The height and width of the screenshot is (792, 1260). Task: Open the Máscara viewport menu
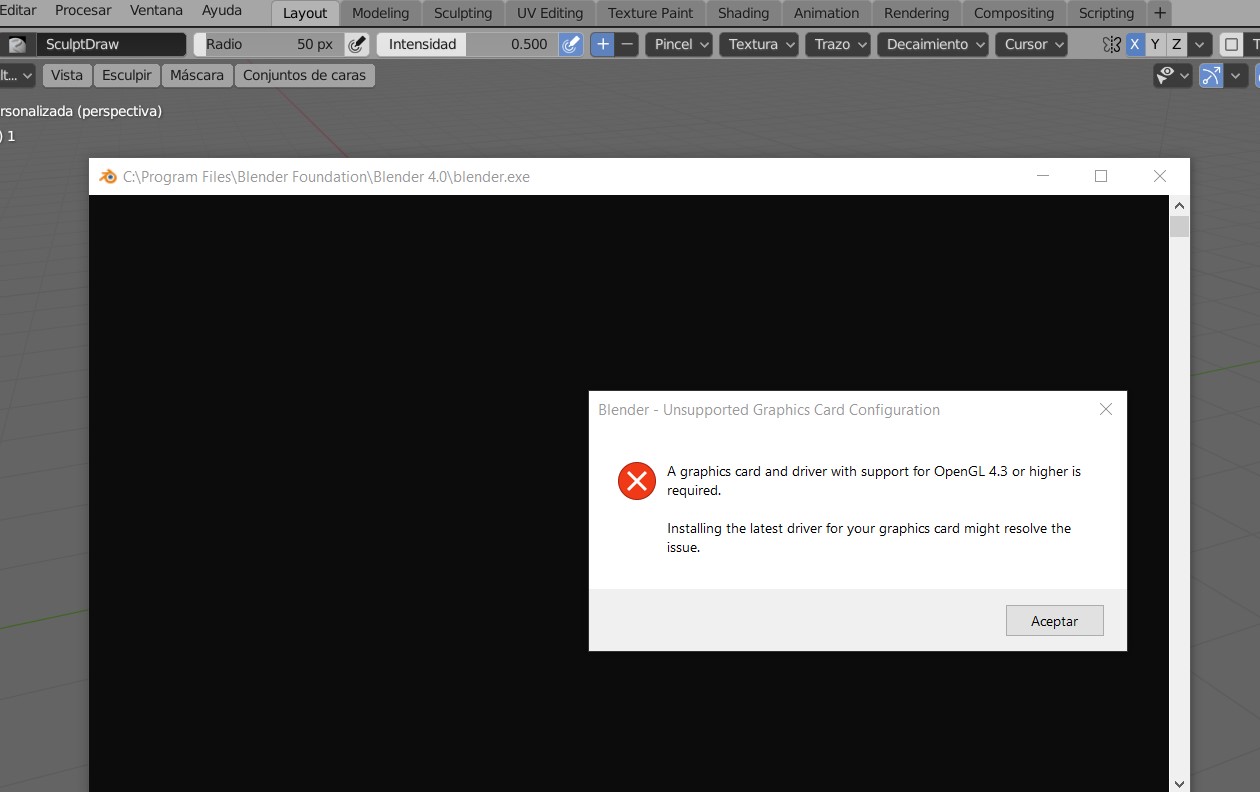[x=197, y=76]
